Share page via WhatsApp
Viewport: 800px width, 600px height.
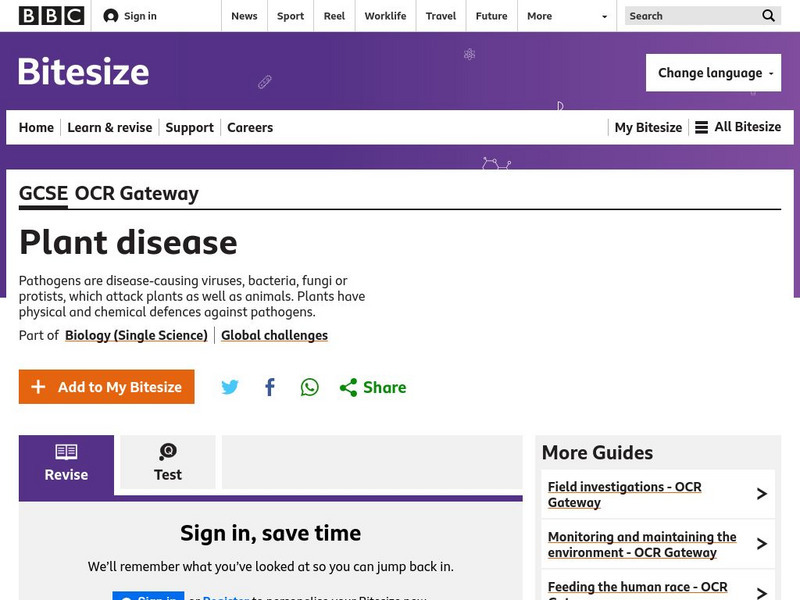coord(310,387)
